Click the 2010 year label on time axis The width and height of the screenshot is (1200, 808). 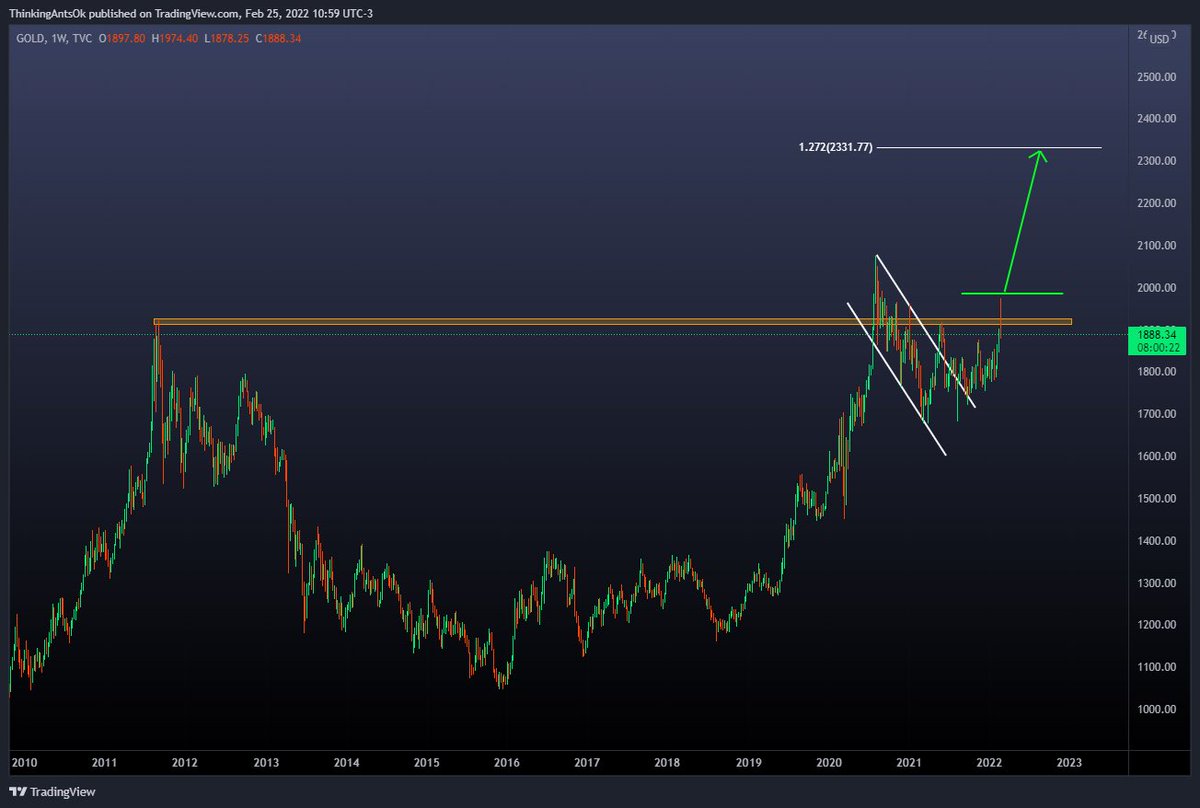pos(22,762)
